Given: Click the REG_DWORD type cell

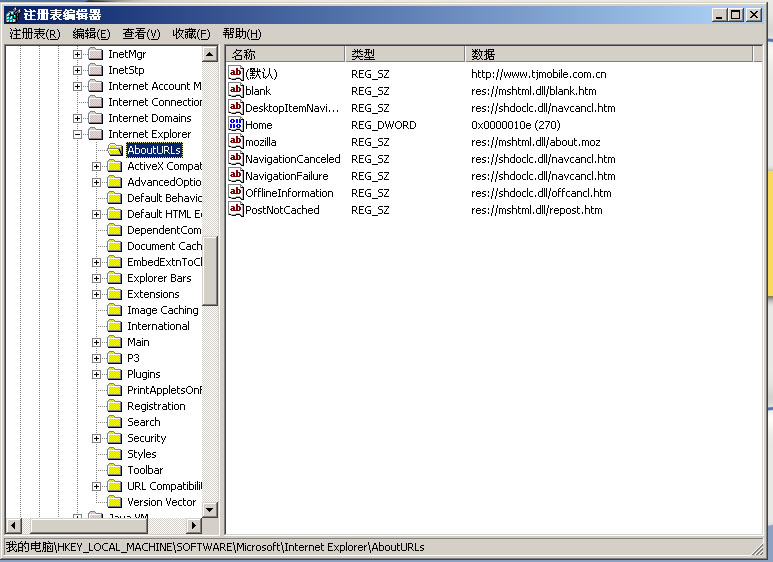Looking at the screenshot, I should [384, 125].
